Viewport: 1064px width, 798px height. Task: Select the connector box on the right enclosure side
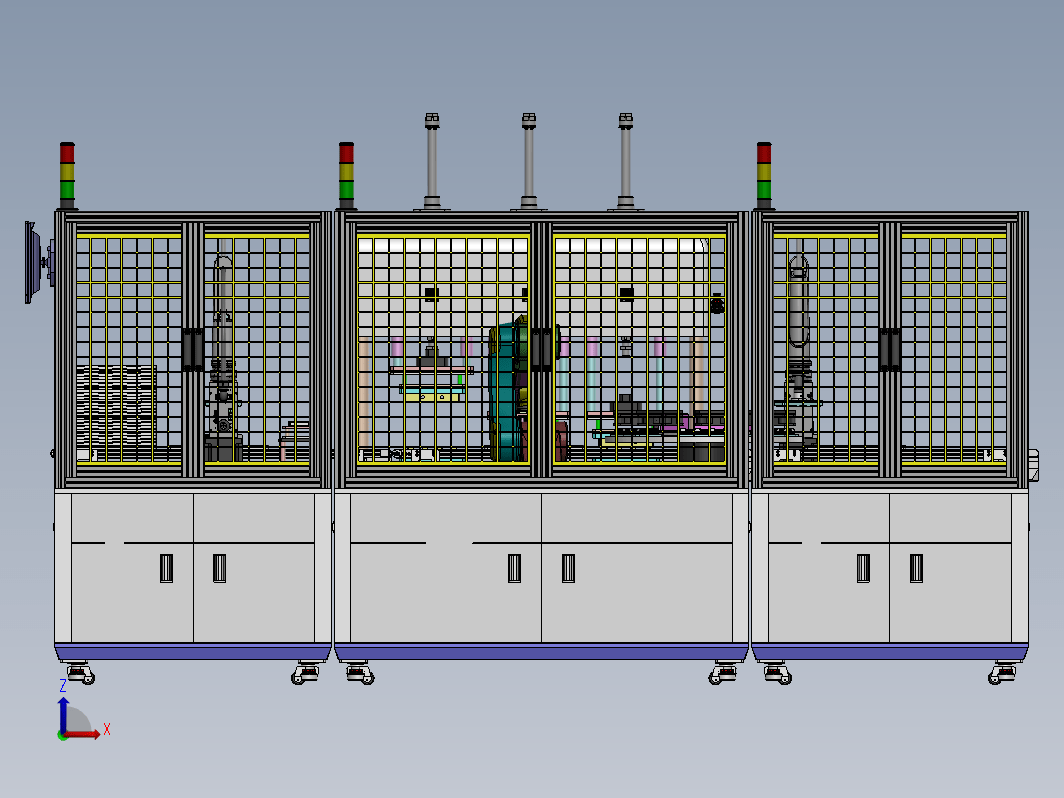[x=1034, y=465]
